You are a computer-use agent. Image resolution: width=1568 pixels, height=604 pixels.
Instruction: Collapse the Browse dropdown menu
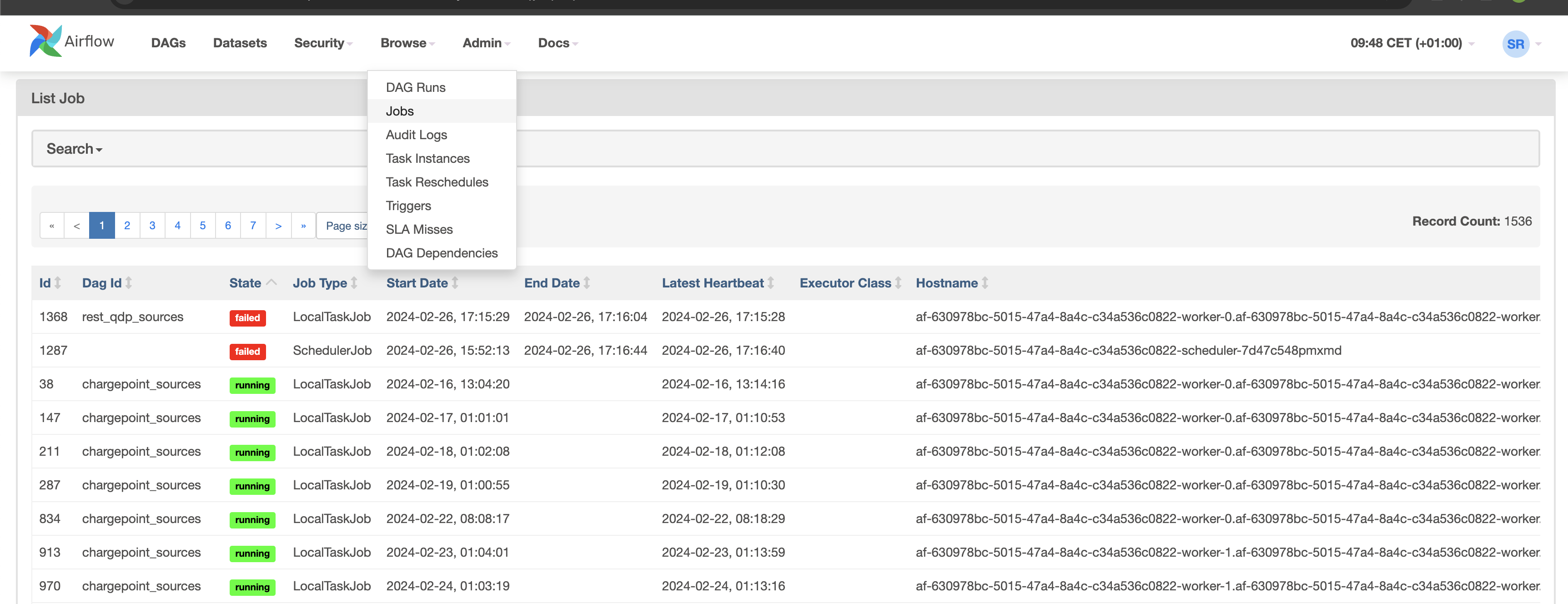pyautogui.click(x=407, y=43)
